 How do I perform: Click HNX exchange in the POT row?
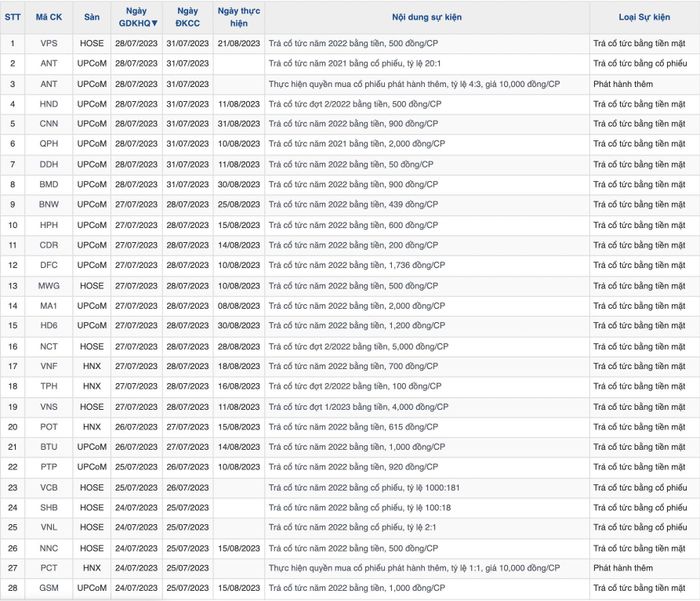92,427
